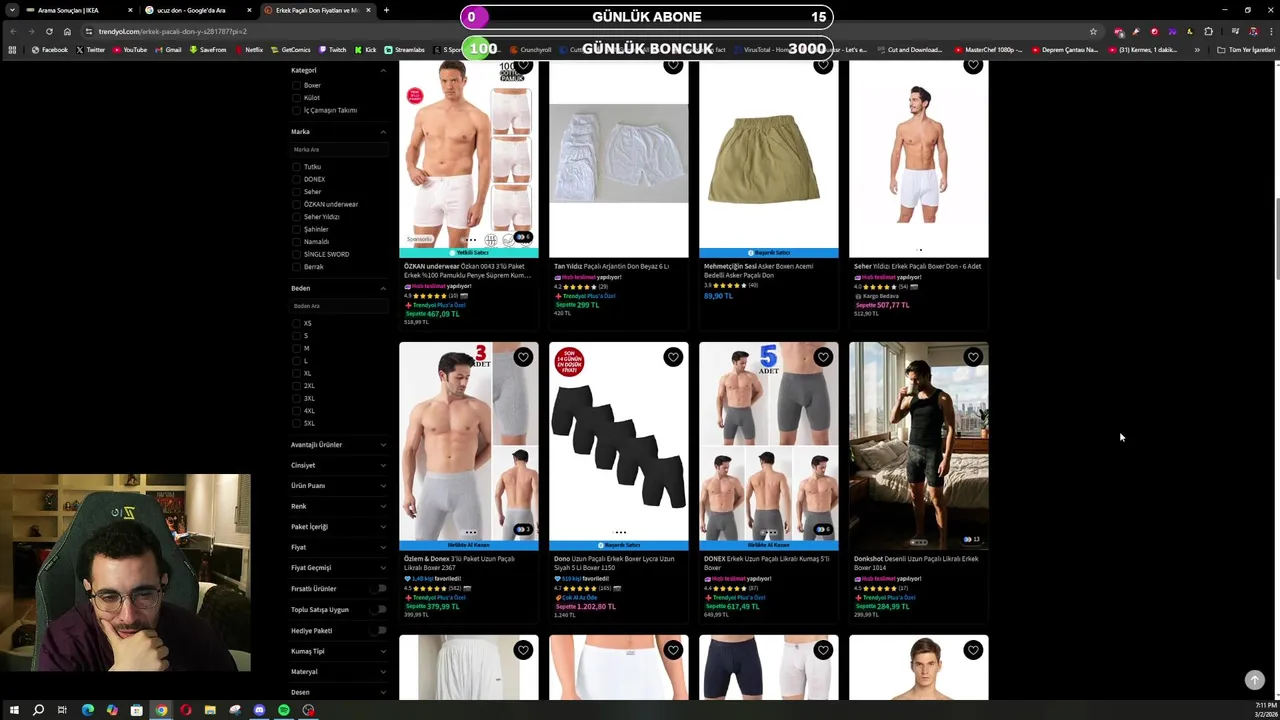1280x720 pixels.
Task: Favorite the Donkshot patterned boxer product
Action: (x=973, y=357)
